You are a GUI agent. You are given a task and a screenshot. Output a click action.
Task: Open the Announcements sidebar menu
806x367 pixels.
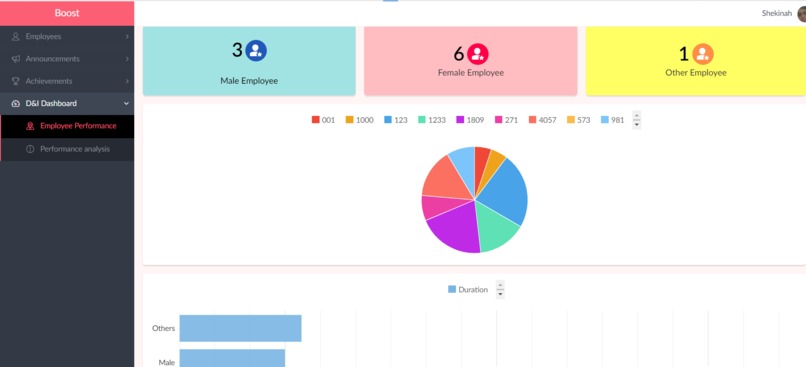point(67,59)
